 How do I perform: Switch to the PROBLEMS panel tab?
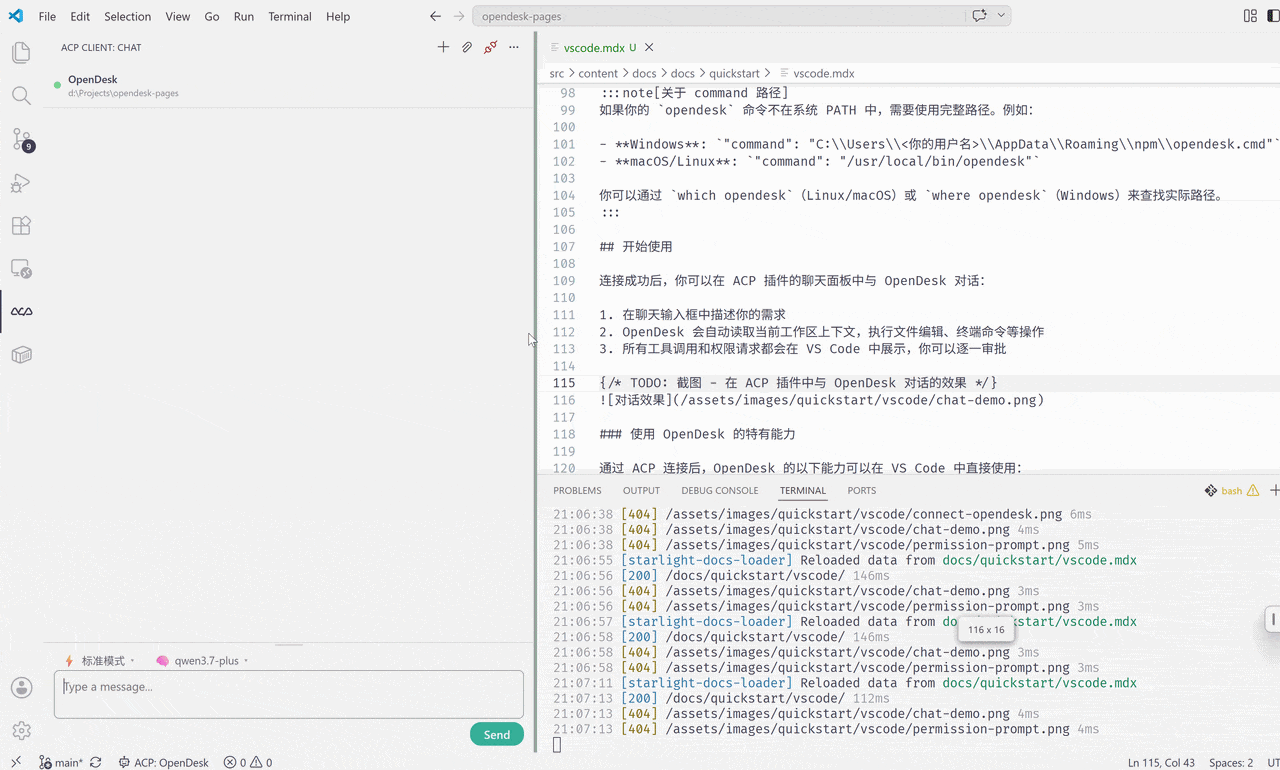pos(577,491)
